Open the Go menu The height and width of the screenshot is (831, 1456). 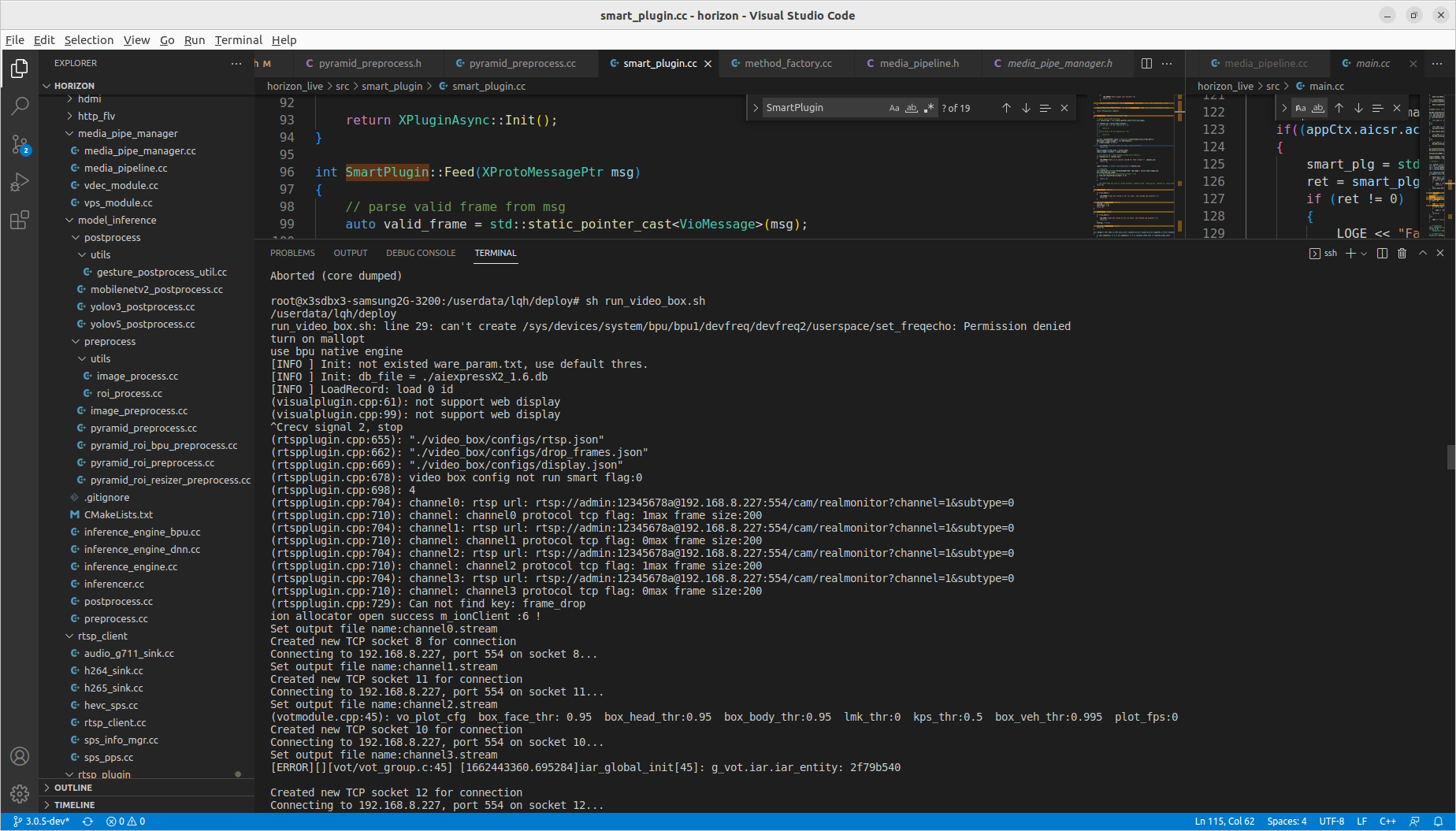[x=167, y=40]
